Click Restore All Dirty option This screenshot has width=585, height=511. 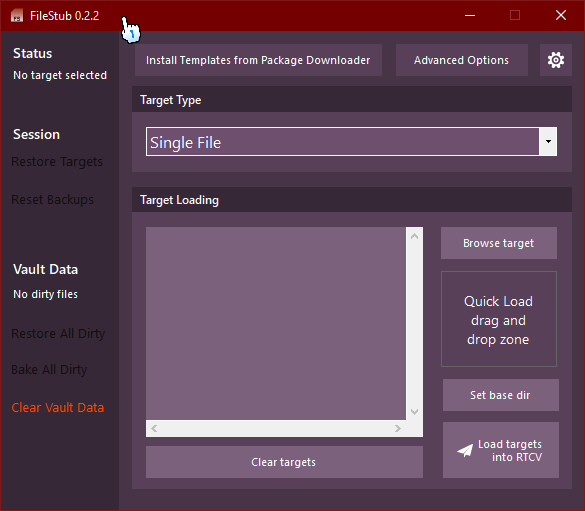58,333
